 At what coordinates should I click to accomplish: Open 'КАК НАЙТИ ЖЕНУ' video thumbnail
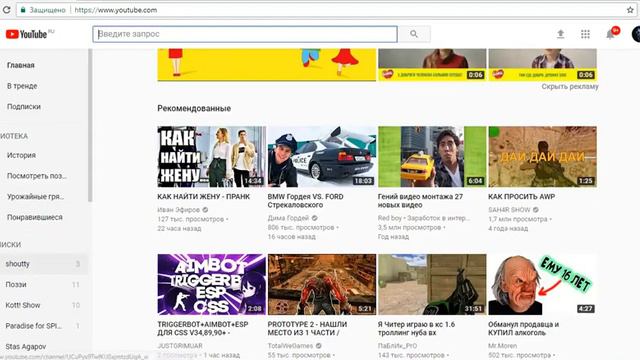click(211, 157)
